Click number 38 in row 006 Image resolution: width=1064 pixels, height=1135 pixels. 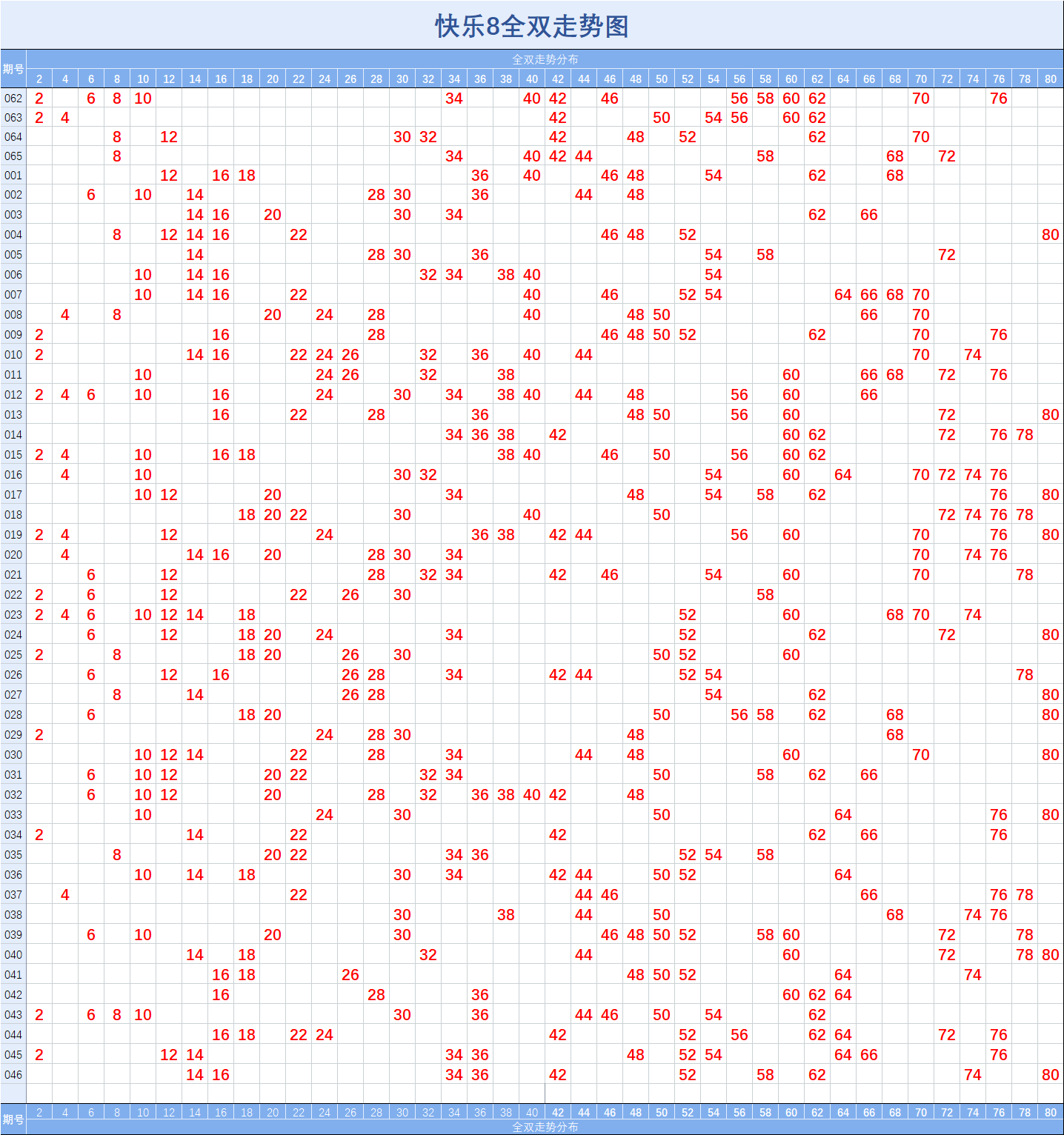tap(506, 275)
